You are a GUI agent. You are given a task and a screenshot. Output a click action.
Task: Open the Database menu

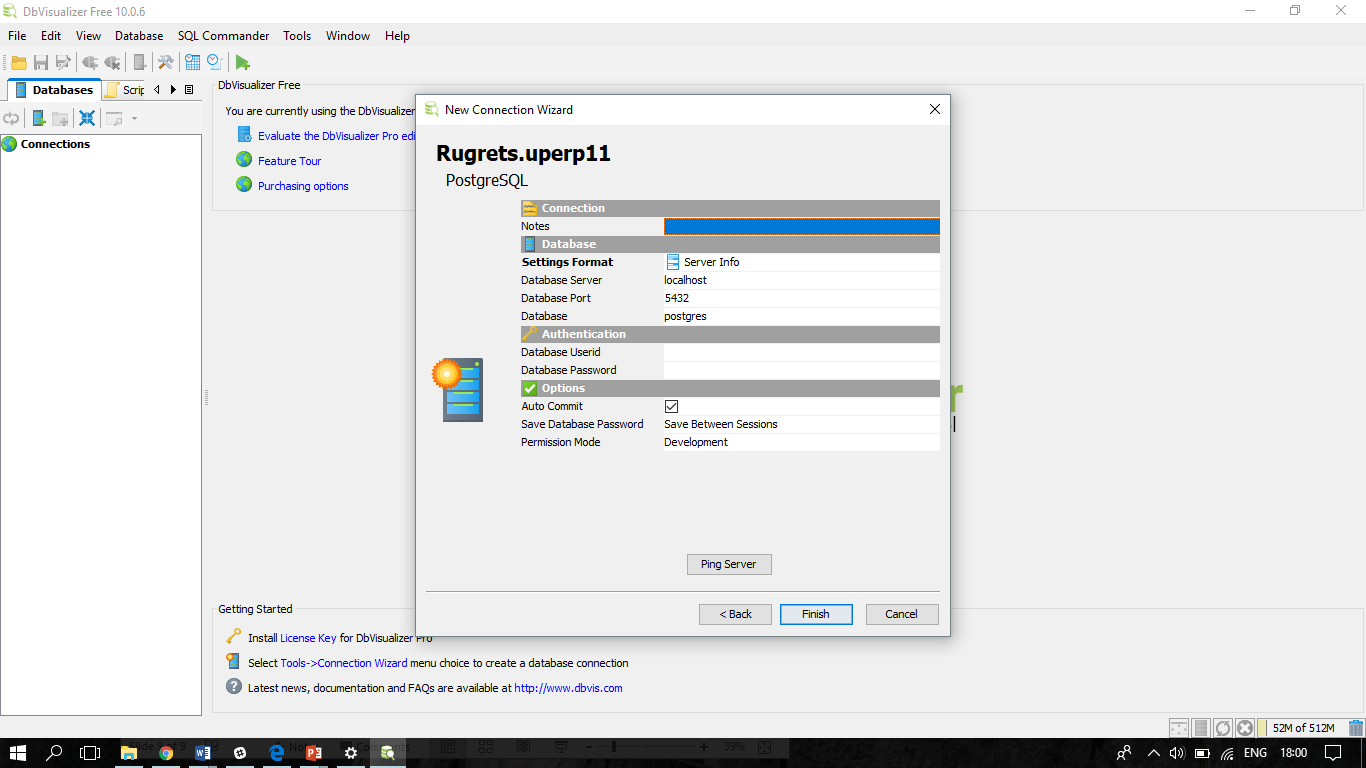click(139, 36)
